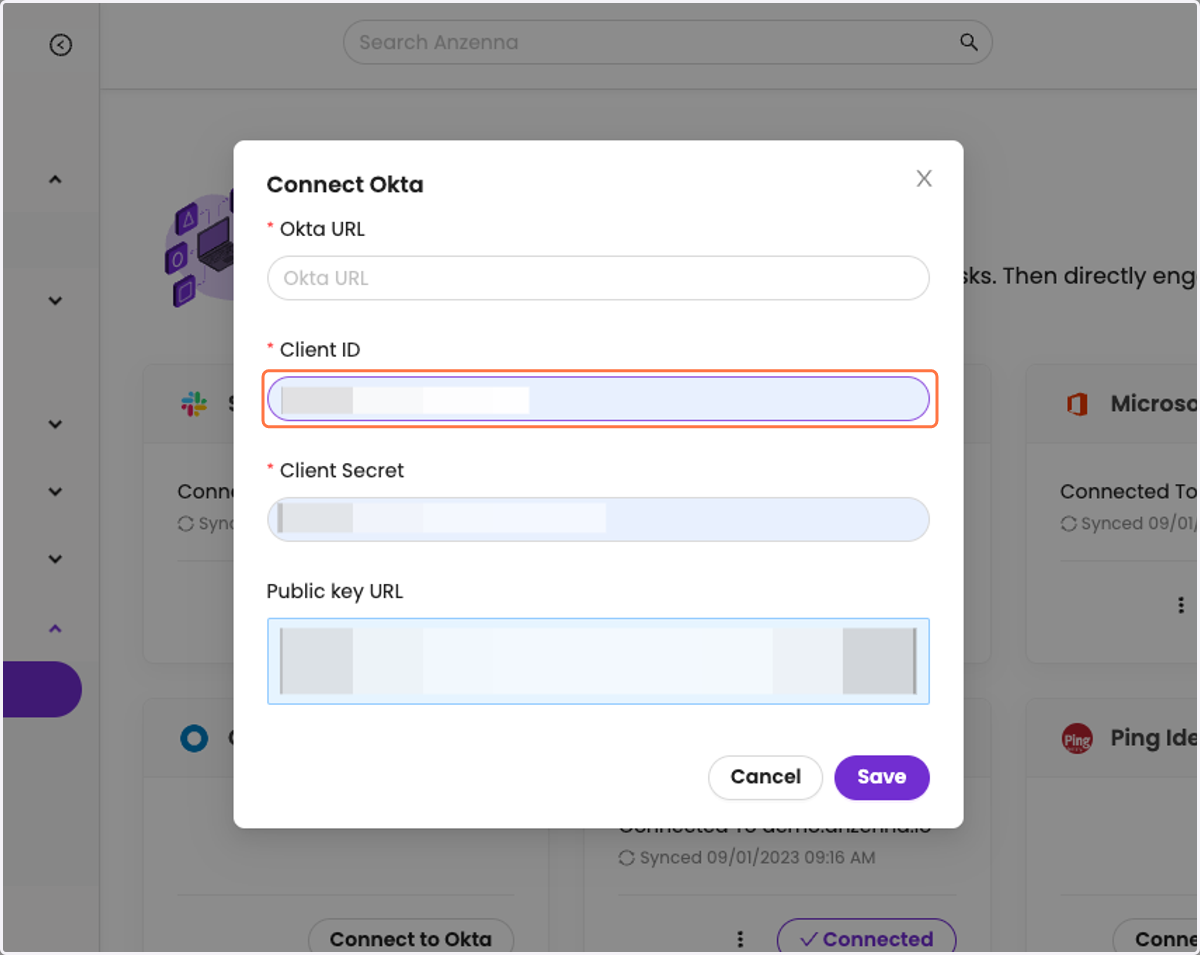
Task: Click the Client Secret label
Action: [x=342, y=471]
